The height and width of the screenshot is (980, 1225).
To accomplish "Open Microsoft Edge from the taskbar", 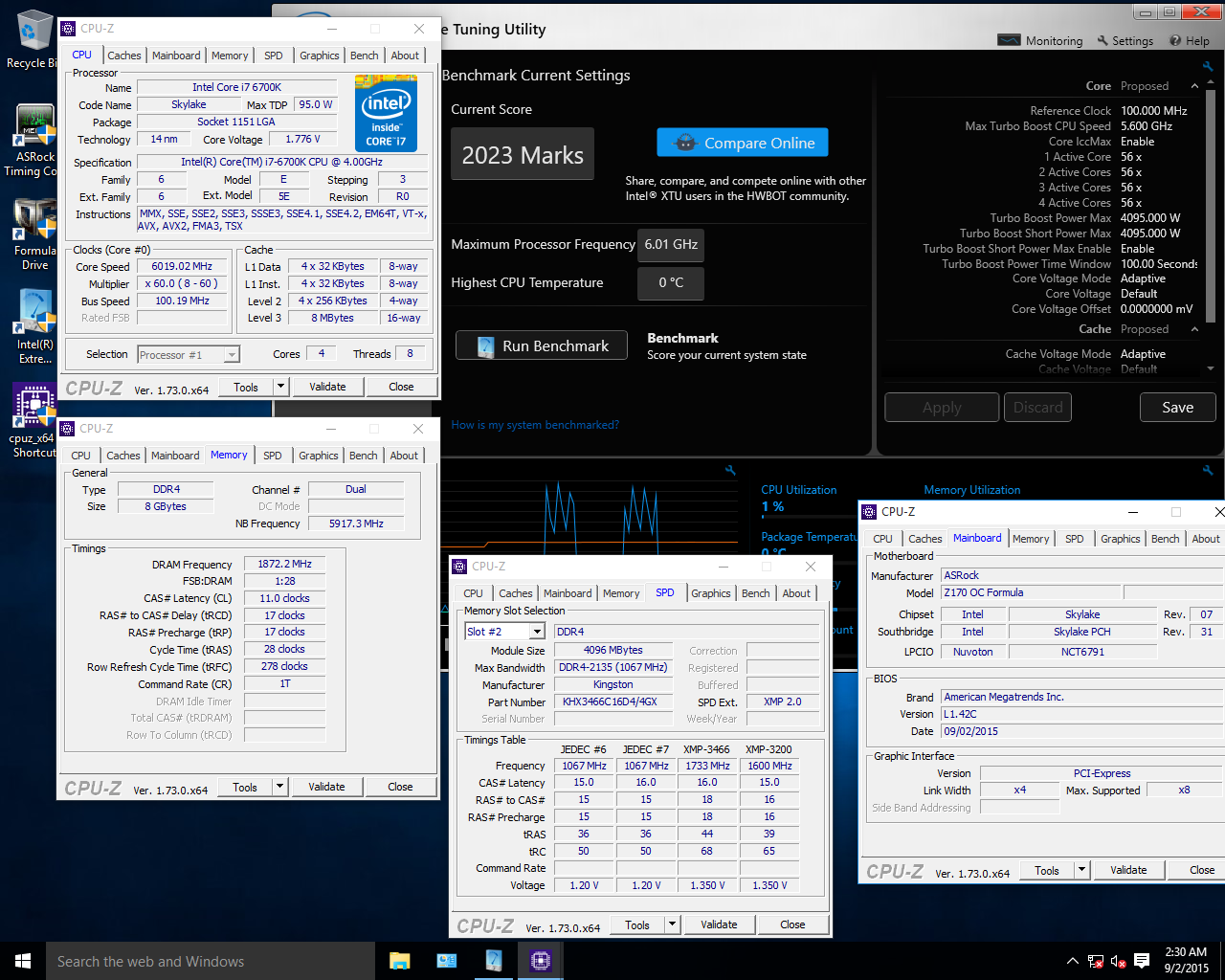I will click(446, 960).
